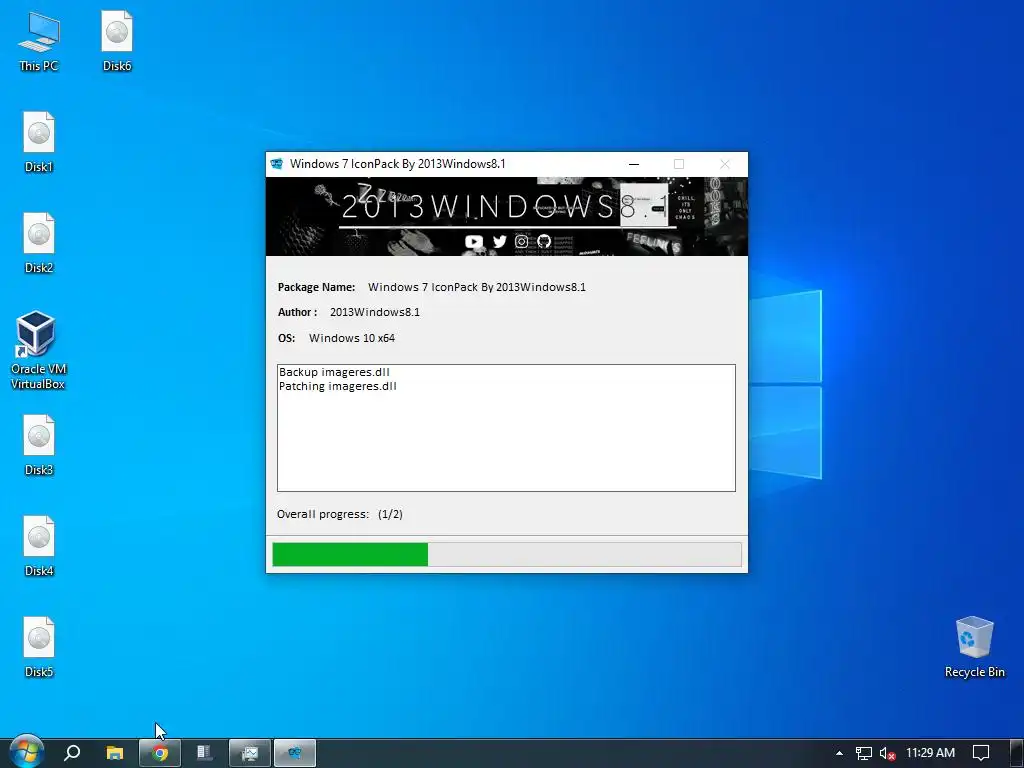This screenshot has height=768, width=1024.
Task: Select the Disk3 file on desktop
Action: [39, 445]
